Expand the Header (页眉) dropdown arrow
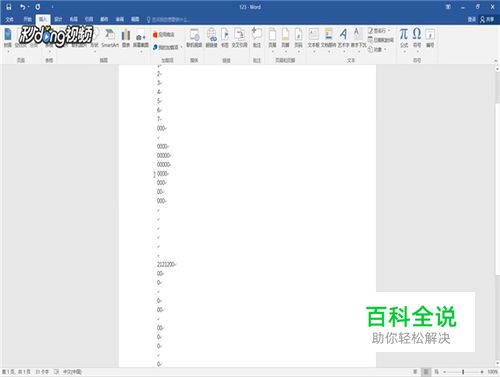 [x=273, y=51]
